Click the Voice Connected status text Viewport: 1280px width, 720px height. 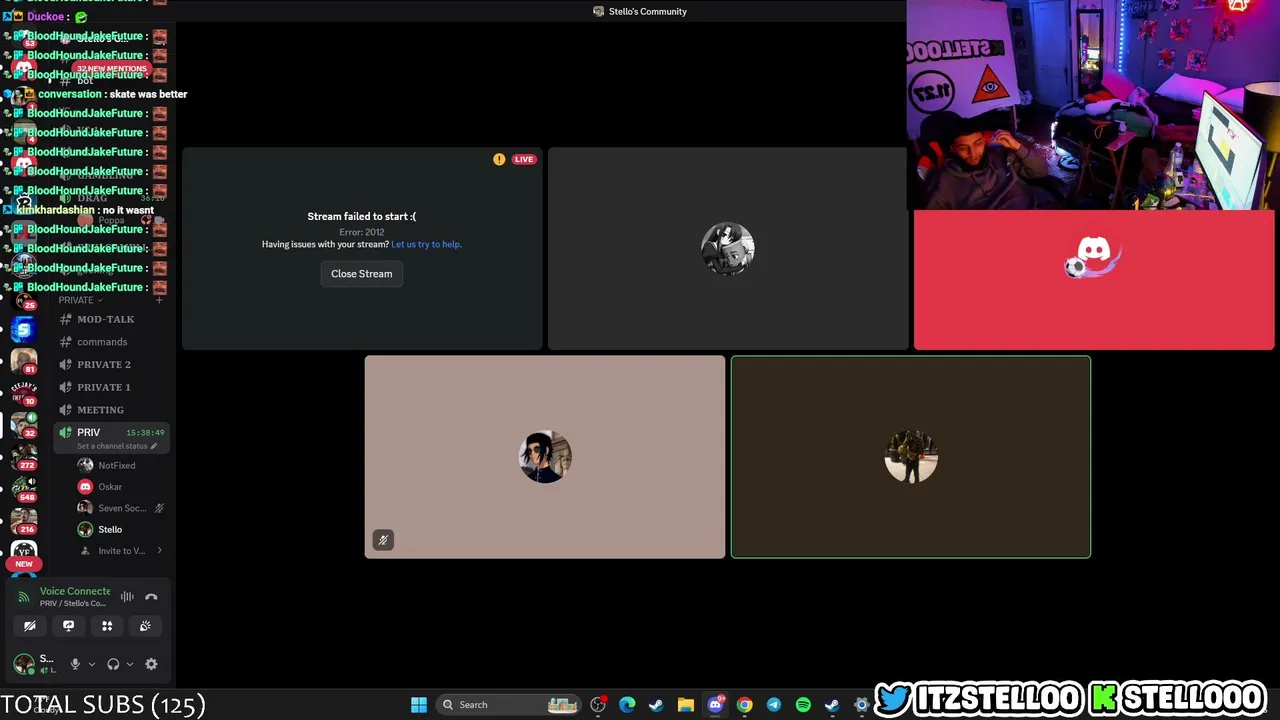pyautogui.click(x=75, y=592)
